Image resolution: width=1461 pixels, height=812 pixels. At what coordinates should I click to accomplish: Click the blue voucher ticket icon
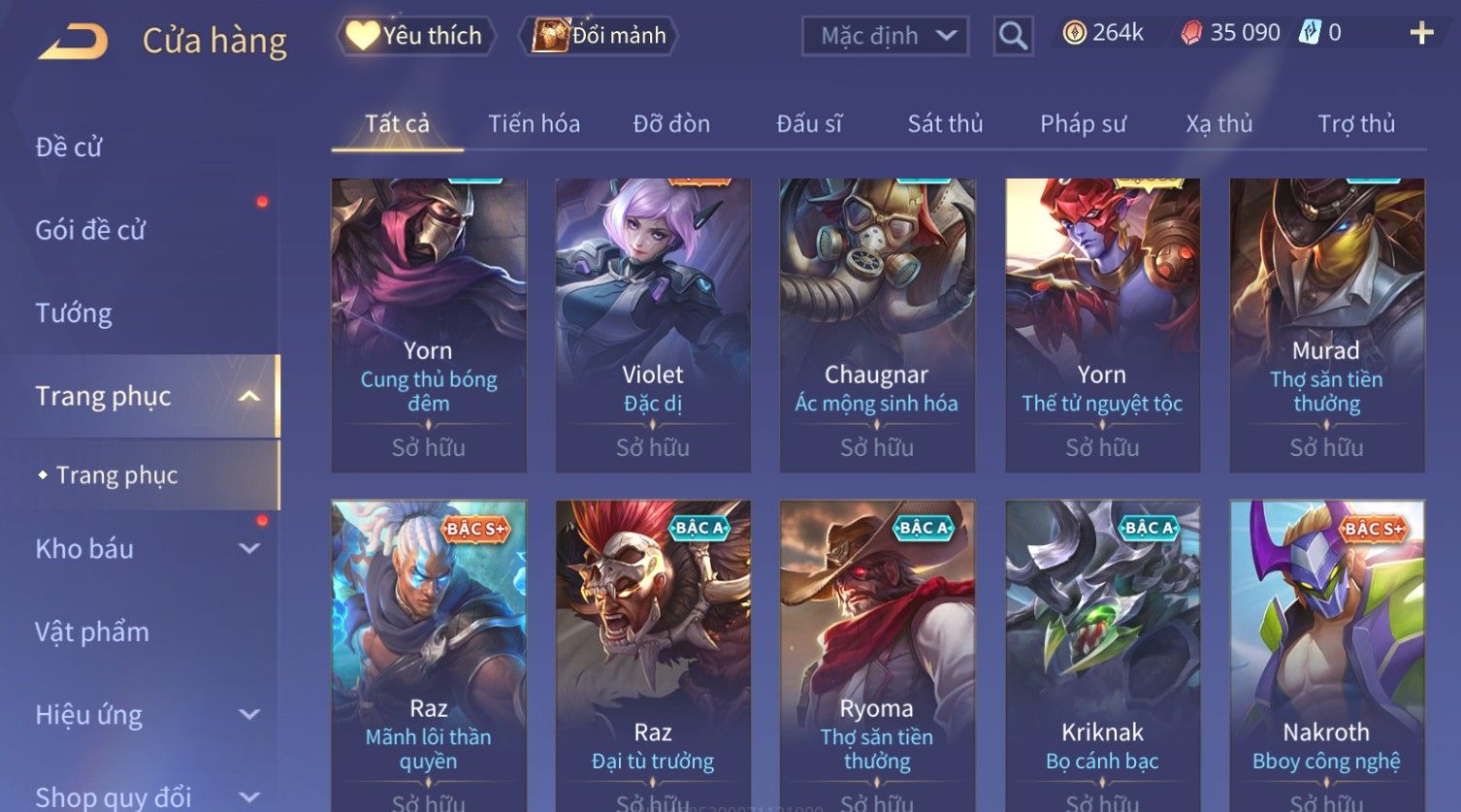pos(1310,33)
